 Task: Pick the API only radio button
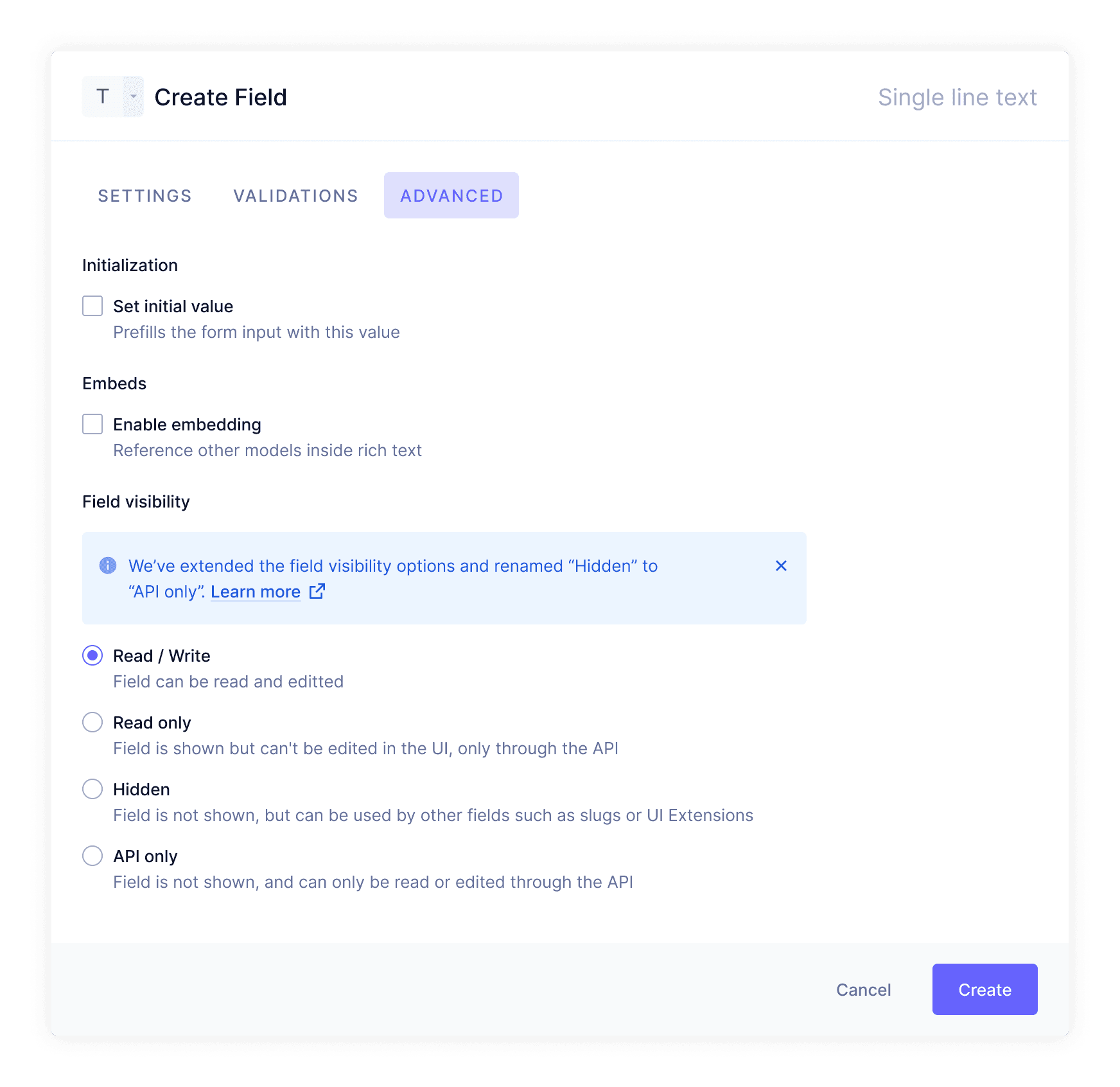coord(92,856)
